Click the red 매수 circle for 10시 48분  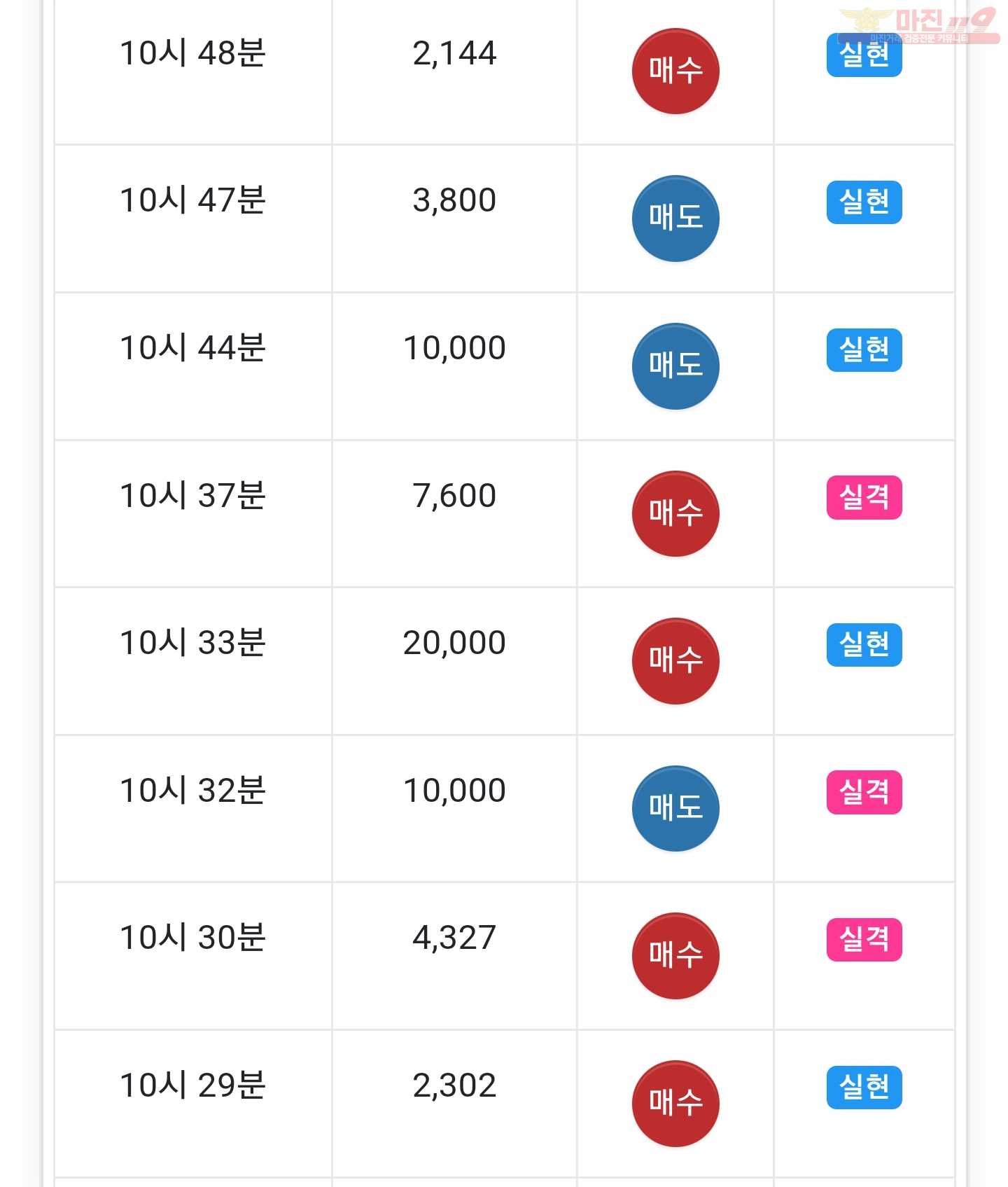coord(675,71)
